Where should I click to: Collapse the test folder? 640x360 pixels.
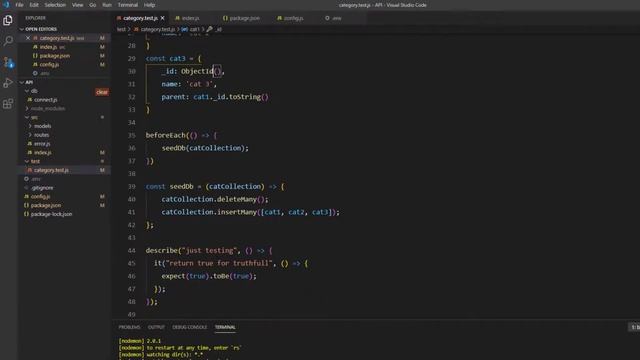(27, 161)
